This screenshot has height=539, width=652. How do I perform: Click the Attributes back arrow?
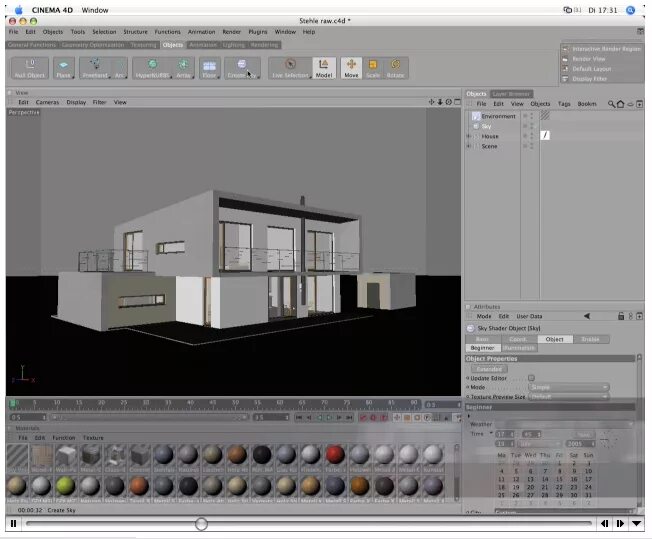click(587, 316)
